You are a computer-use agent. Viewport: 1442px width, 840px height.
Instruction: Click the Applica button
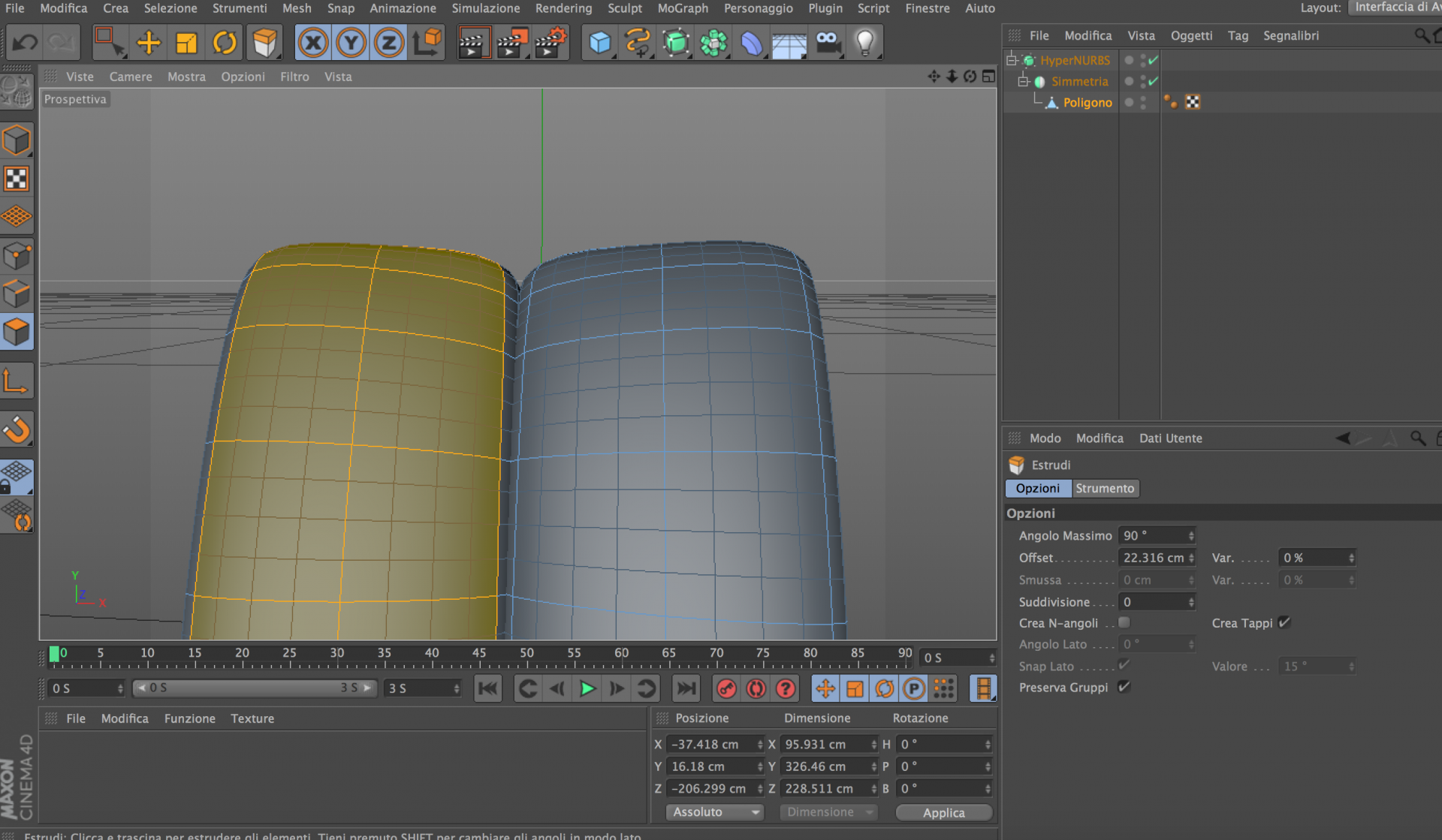(x=944, y=812)
